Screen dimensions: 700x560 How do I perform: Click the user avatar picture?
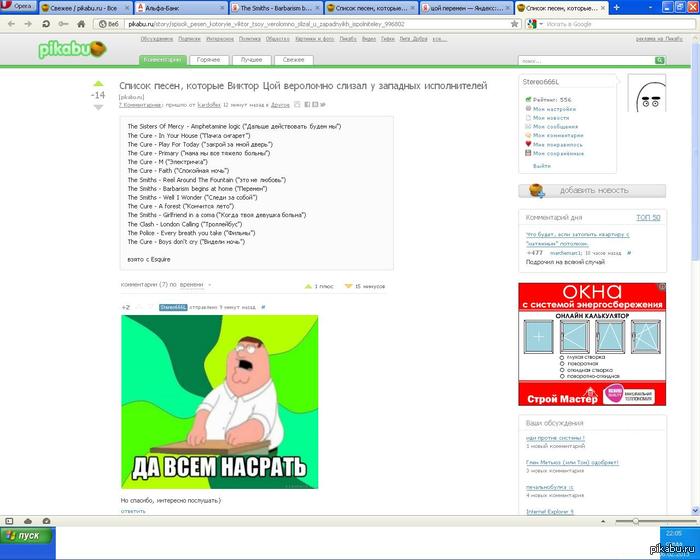coord(647,93)
